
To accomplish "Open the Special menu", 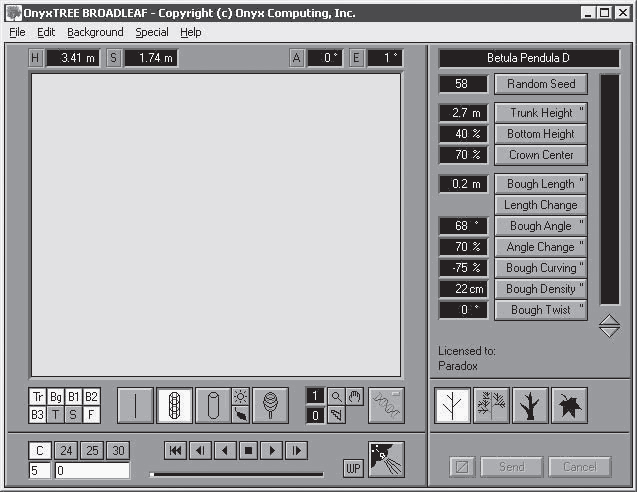I will [x=152, y=32].
